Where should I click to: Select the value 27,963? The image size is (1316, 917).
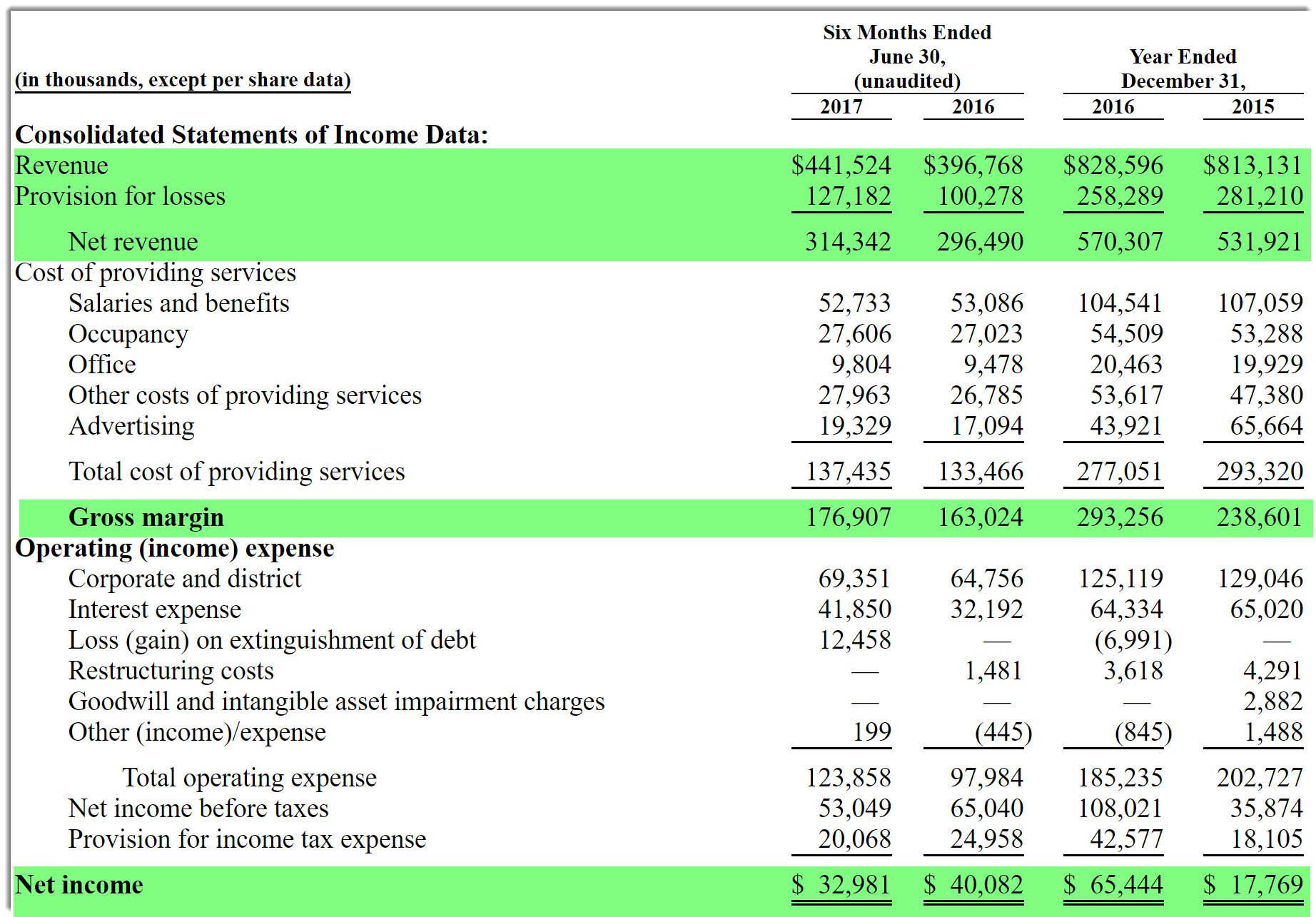(855, 395)
